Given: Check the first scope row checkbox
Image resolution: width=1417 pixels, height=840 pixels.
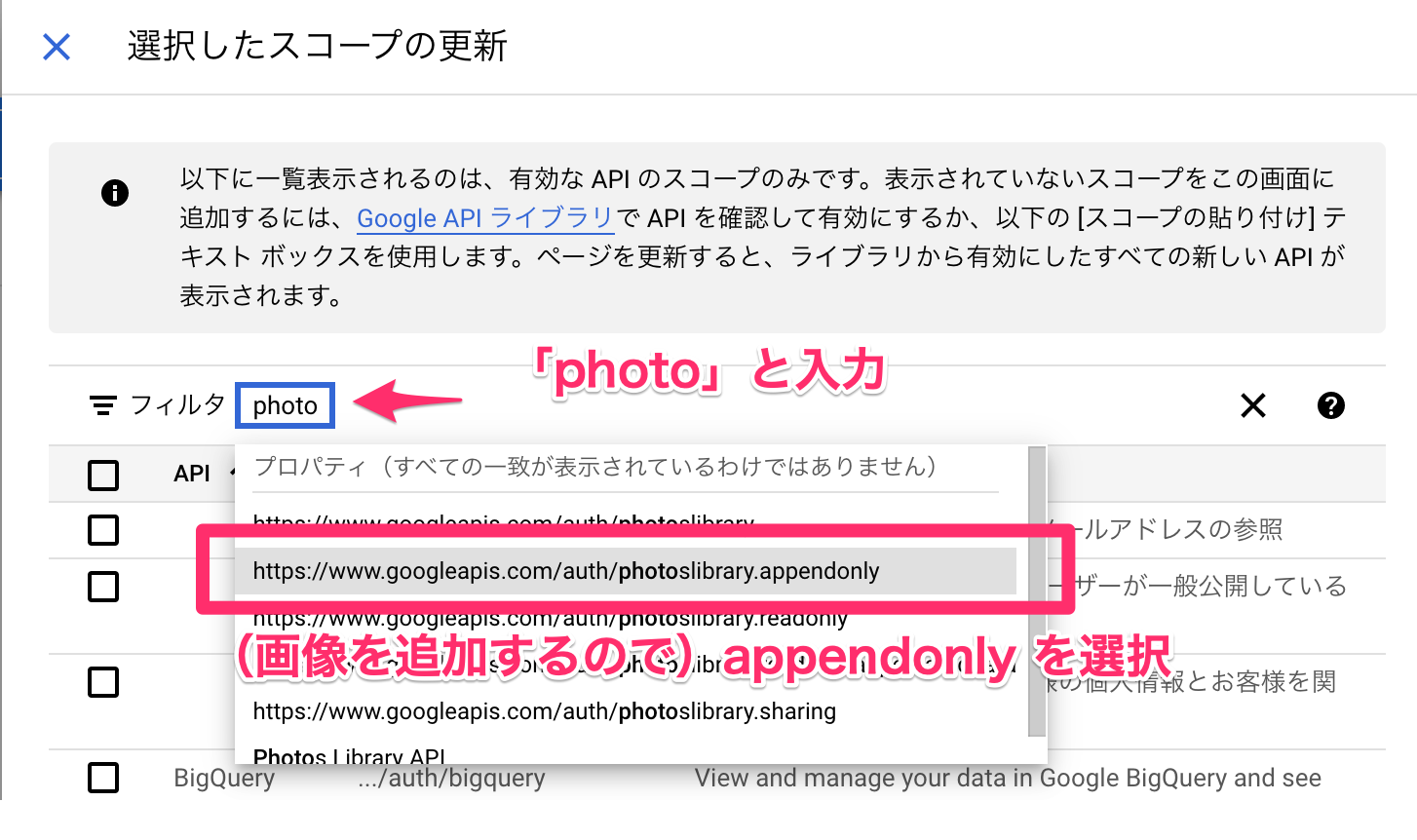Looking at the screenshot, I should (x=103, y=530).
